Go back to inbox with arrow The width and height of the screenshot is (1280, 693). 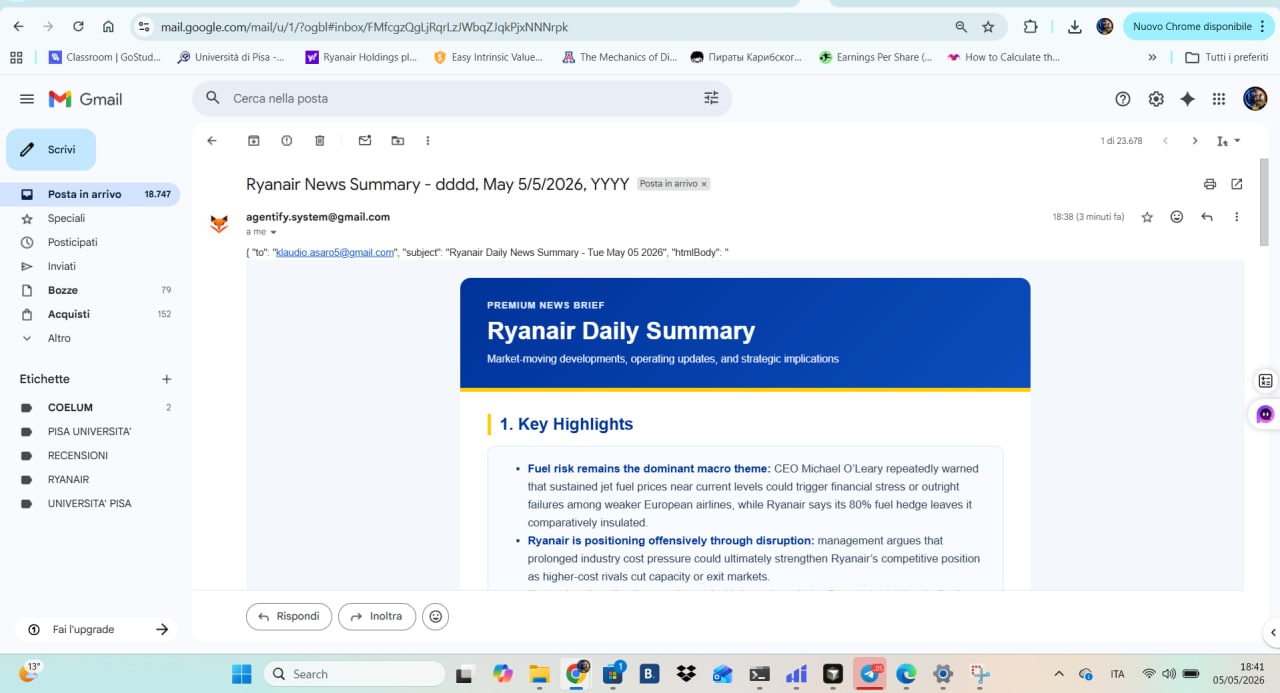tap(212, 141)
